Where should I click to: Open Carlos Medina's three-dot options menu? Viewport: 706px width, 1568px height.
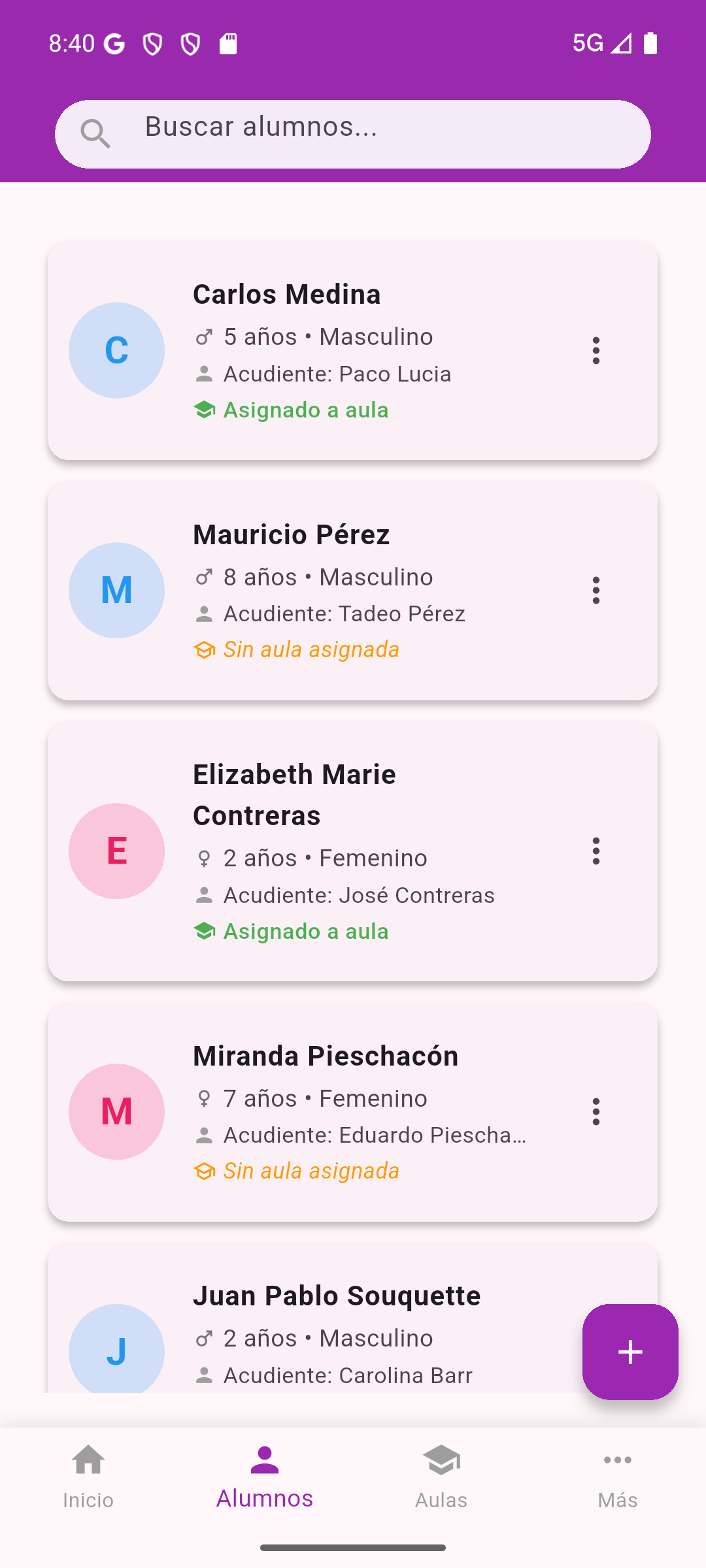[596, 351]
